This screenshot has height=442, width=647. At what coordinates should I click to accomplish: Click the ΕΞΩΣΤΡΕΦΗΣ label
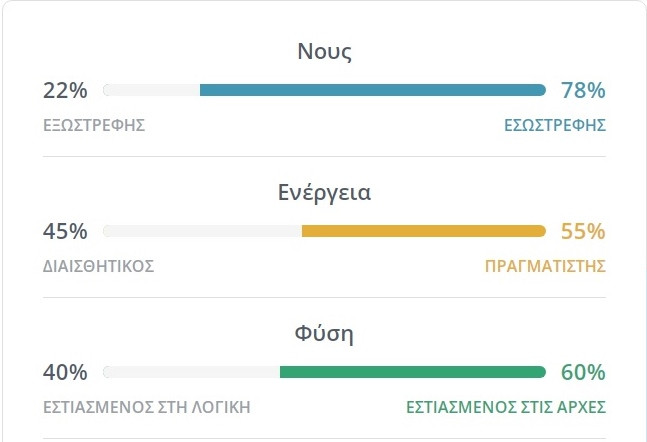tap(94, 125)
